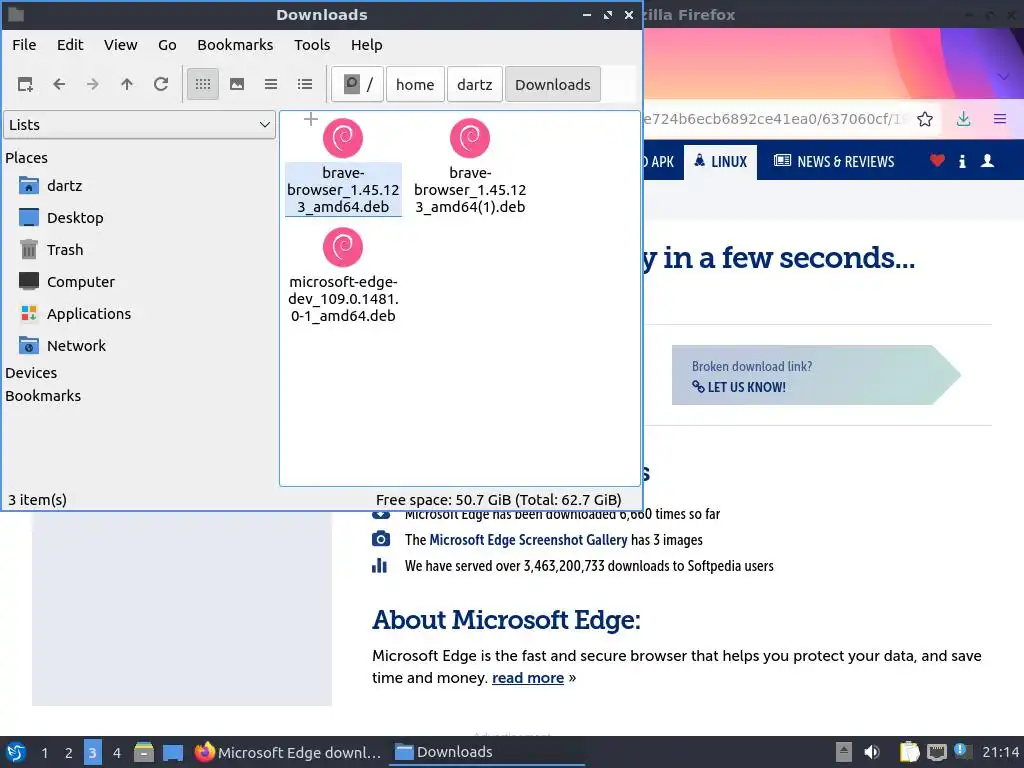
Task: Select brave-browser_1.45.123_amd64.deb file icon
Action: (x=343, y=138)
